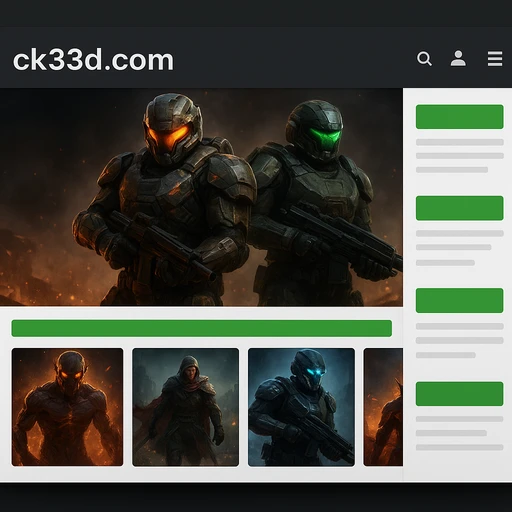
Task: Click the first green sidebar button
Action: click(x=460, y=117)
